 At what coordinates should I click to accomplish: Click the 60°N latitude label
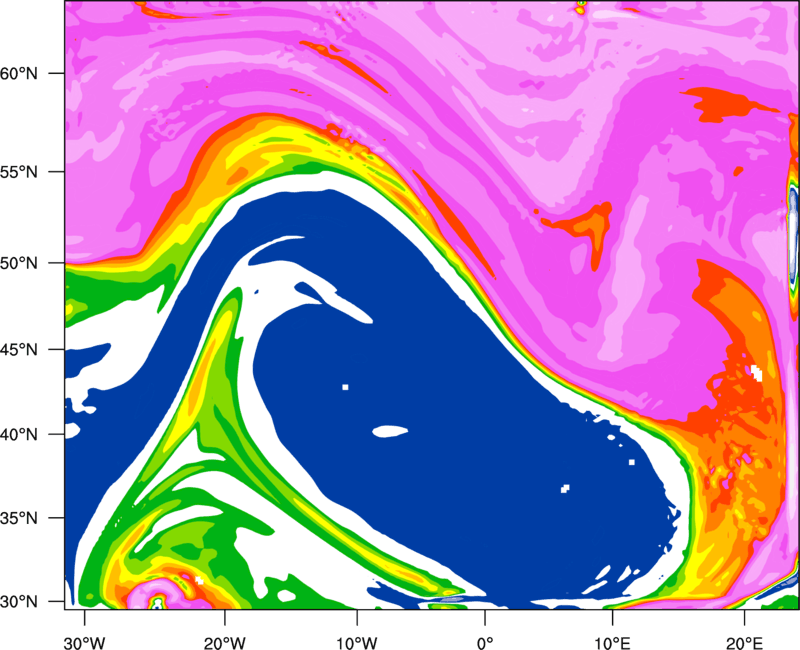(19, 73)
